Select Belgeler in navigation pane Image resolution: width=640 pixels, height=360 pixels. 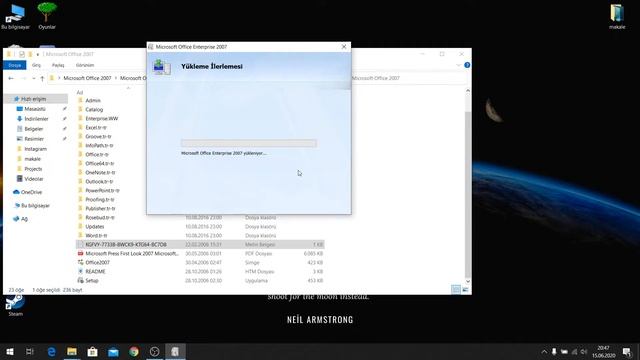(x=34, y=129)
